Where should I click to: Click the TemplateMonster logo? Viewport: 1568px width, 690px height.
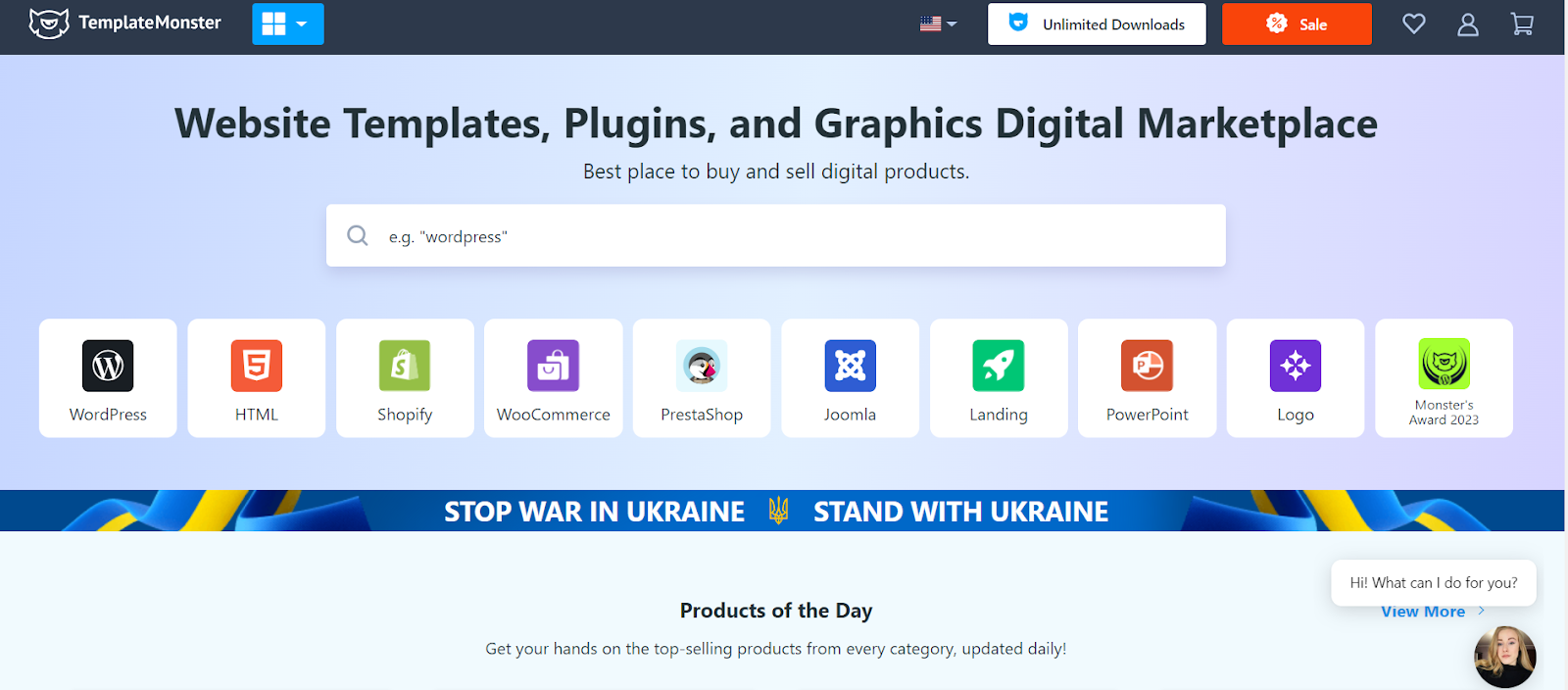tap(125, 24)
